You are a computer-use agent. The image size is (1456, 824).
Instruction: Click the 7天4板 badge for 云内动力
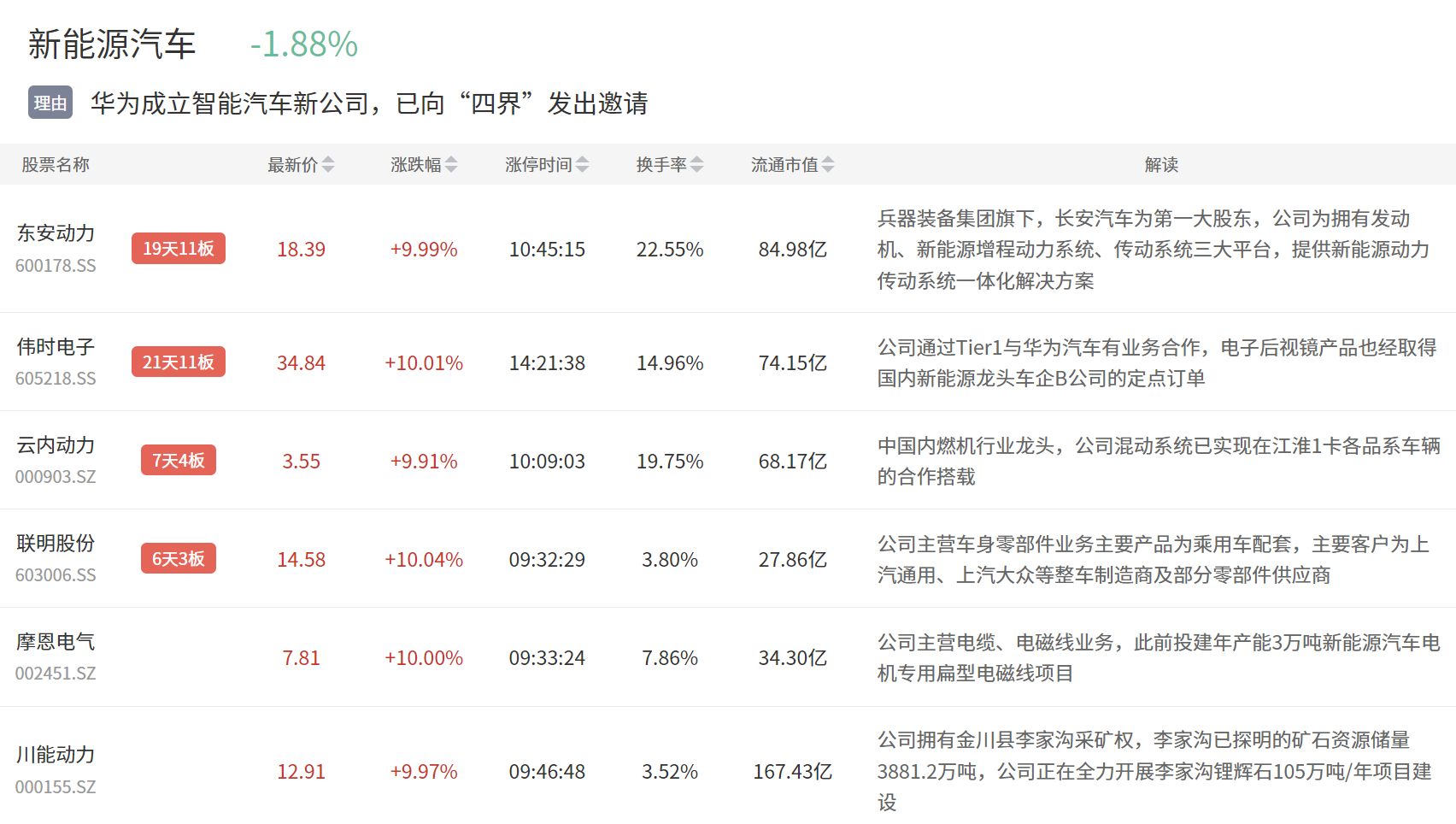[179, 461]
